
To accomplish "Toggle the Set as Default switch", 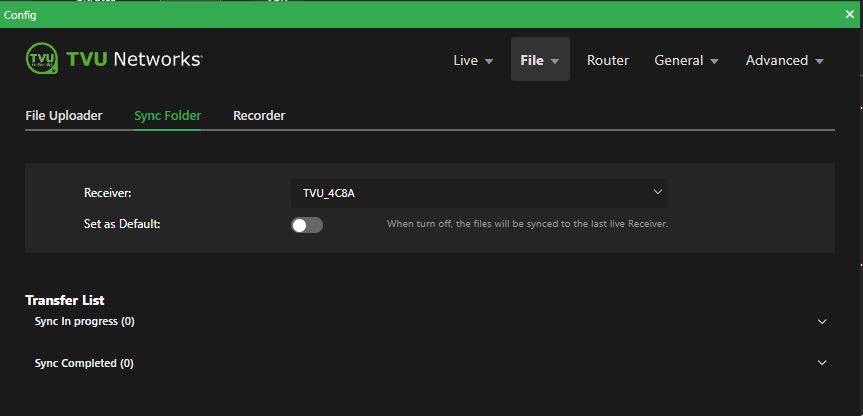I will [307, 225].
